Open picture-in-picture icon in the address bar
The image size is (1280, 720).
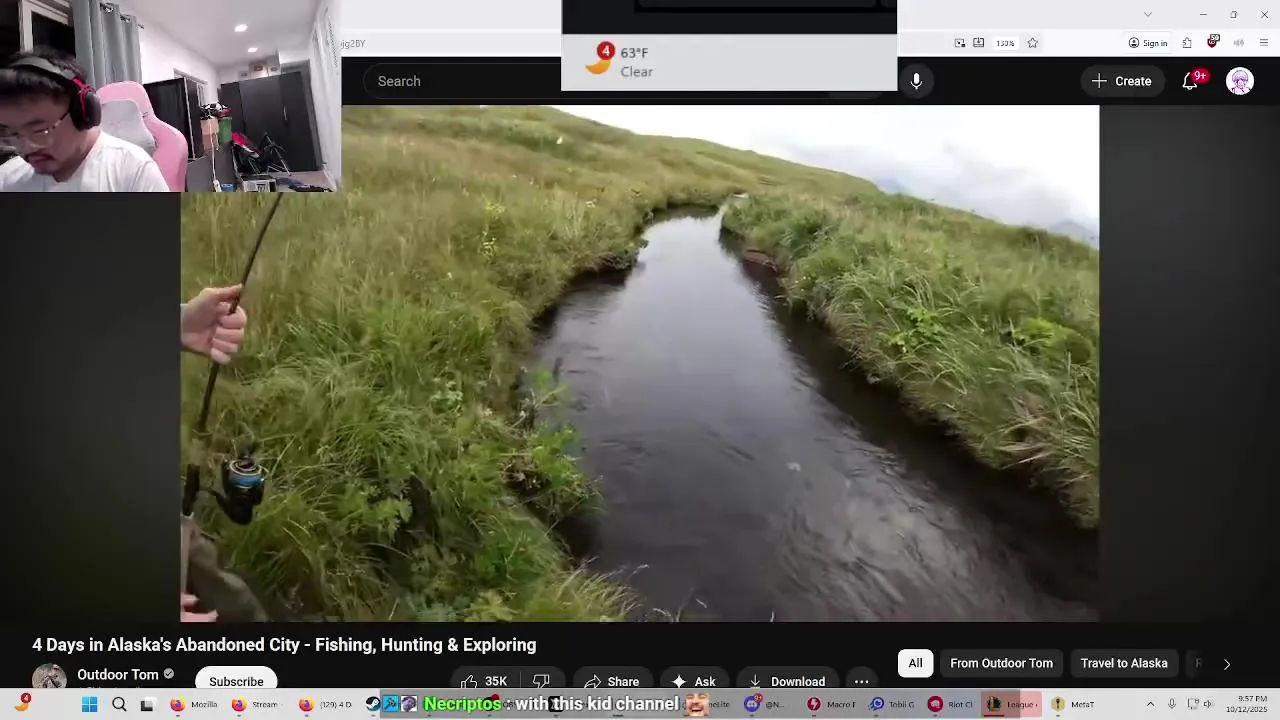click(960, 43)
